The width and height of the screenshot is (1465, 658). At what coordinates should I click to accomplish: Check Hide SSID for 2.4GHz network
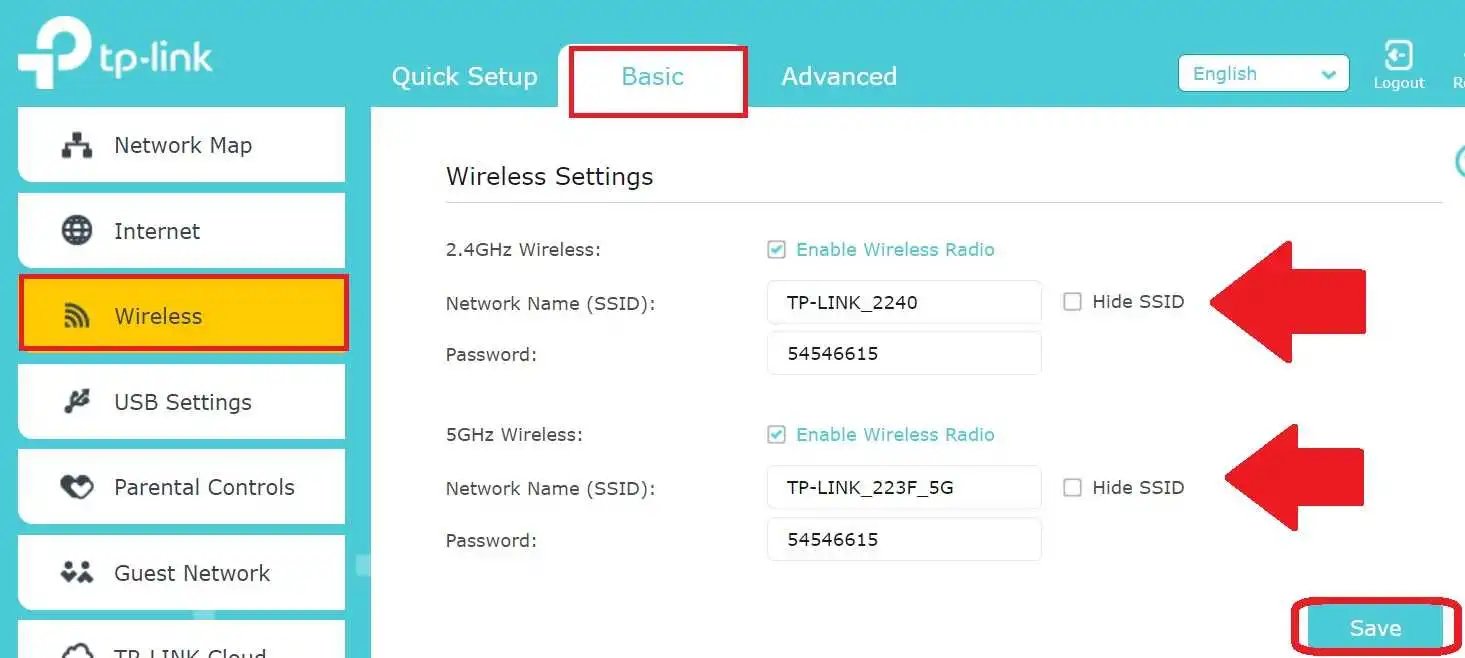(x=1072, y=302)
